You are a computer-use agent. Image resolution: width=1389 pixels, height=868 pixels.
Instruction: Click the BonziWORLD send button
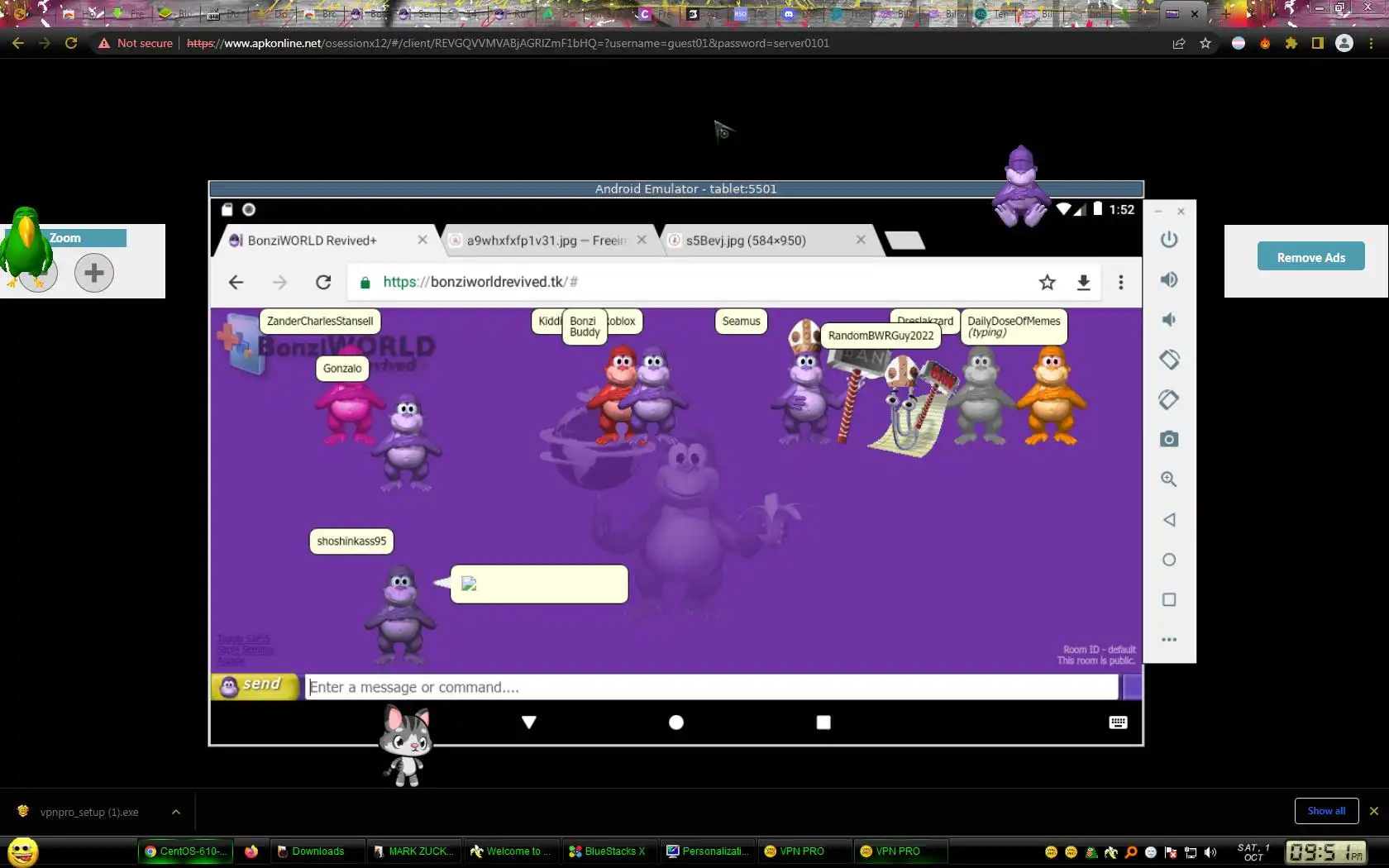coord(254,686)
